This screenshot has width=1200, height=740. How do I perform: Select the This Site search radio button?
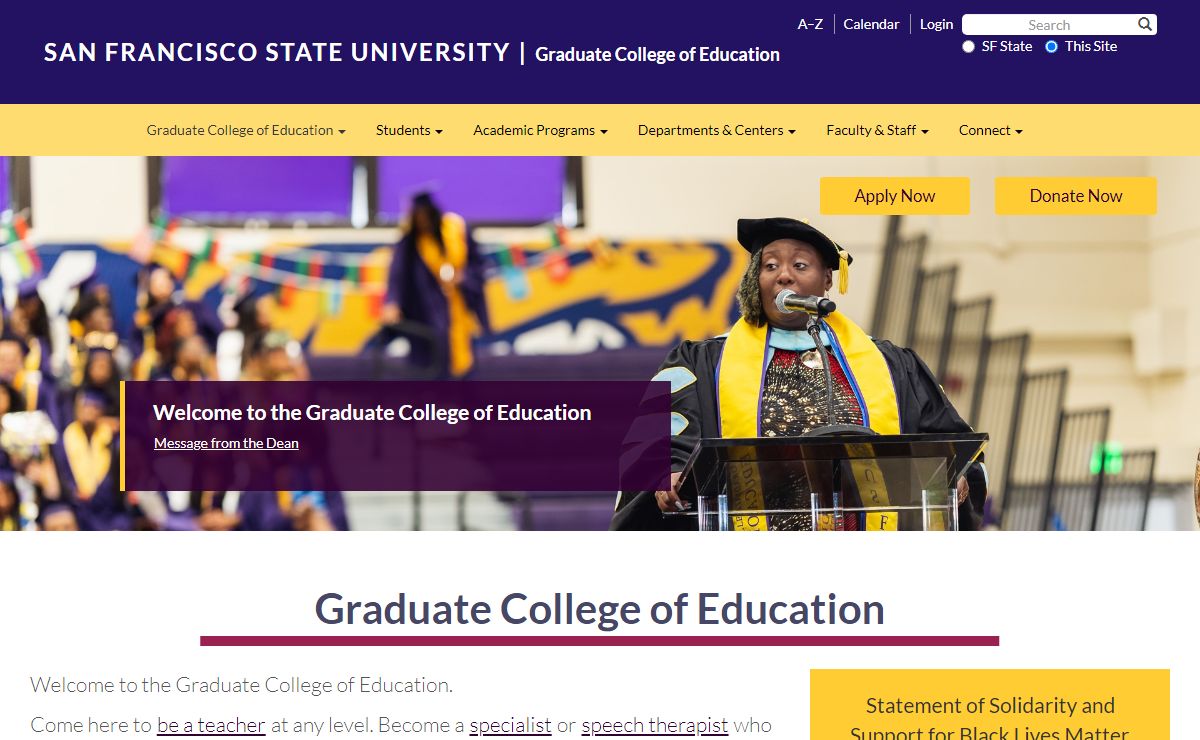[1051, 47]
